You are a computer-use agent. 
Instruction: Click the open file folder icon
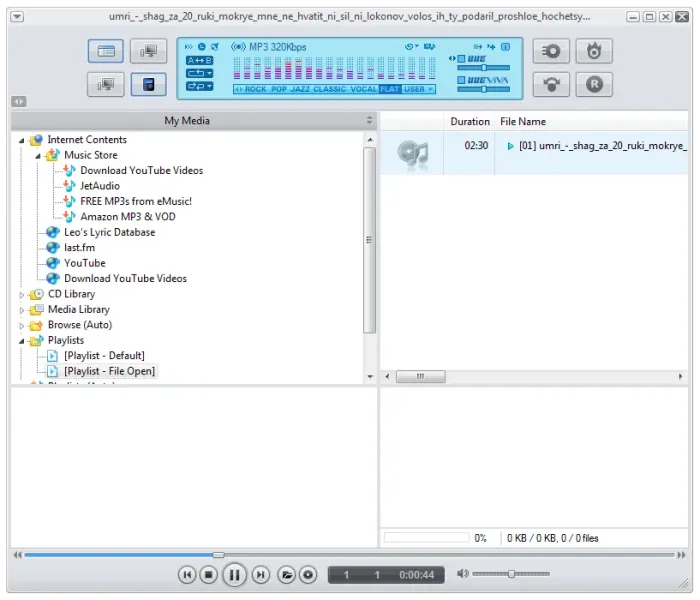287,574
